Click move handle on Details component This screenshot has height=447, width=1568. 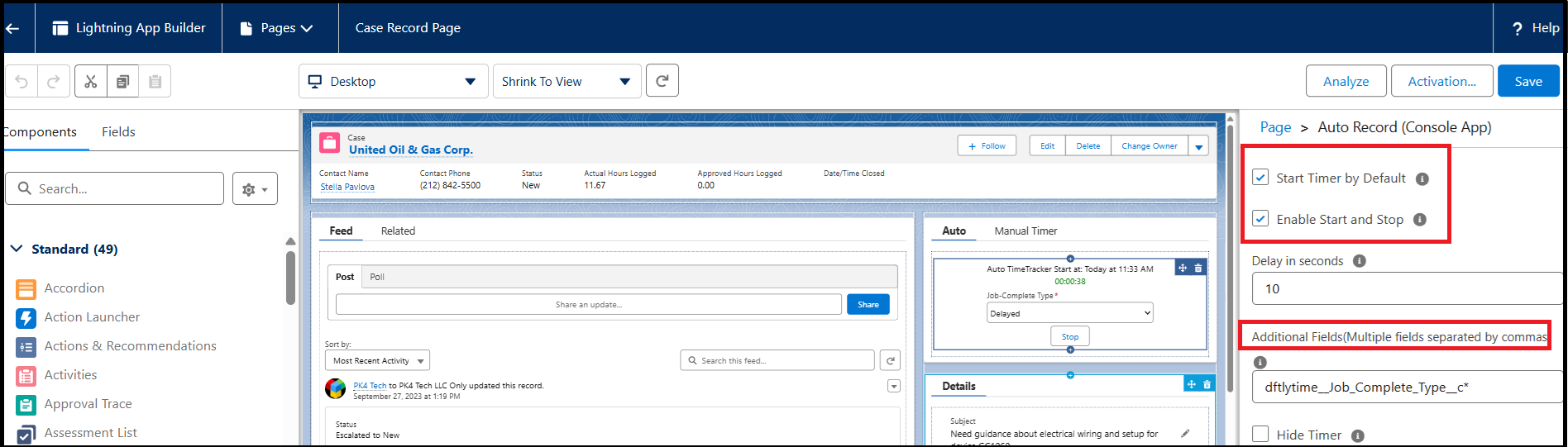click(1192, 384)
